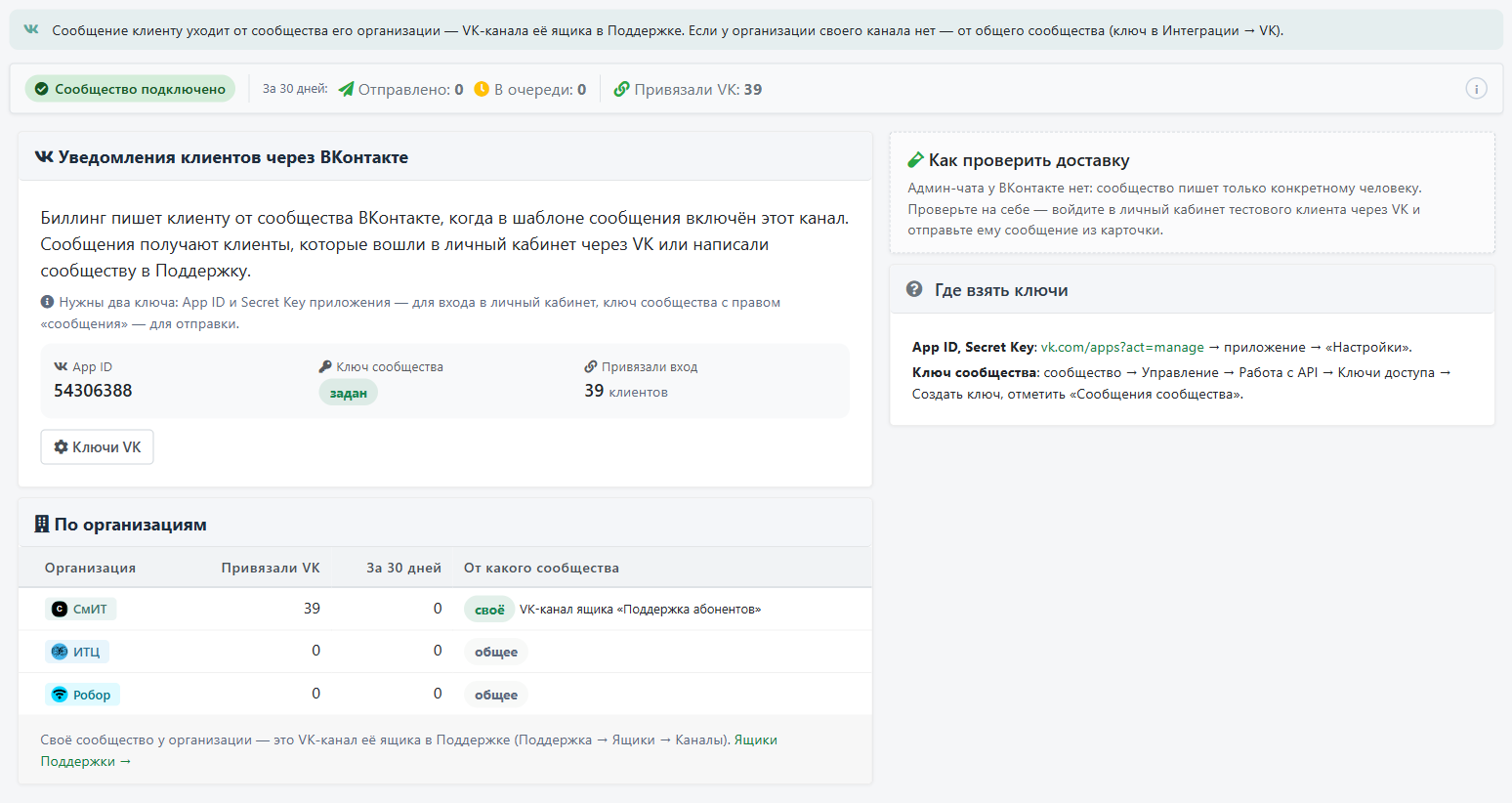Viewport: 1512px width, 803px height.
Task: Click the vial icon beside Как проверить доставку
Action: coord(915,160)
